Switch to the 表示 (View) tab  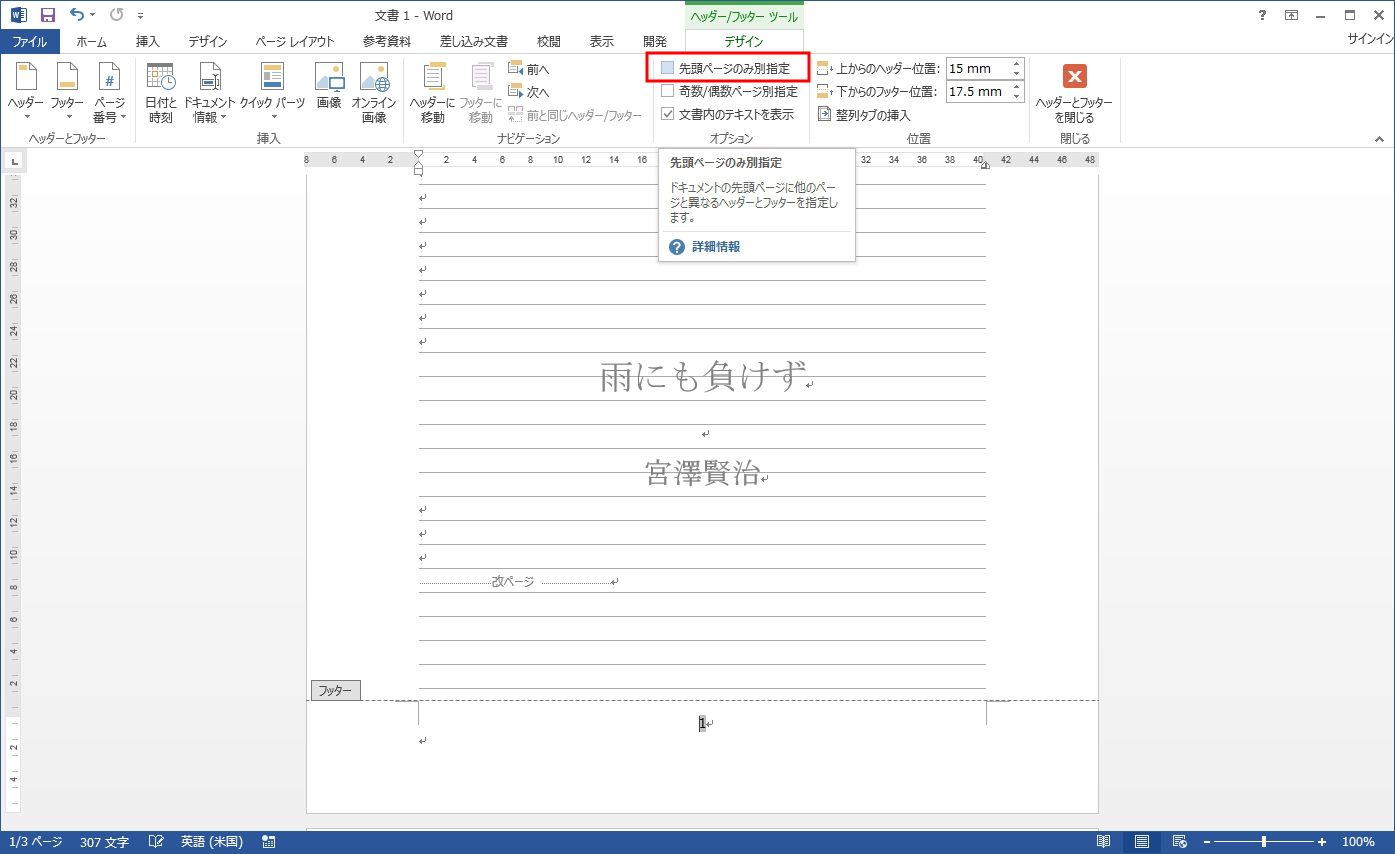pos(602,41)
